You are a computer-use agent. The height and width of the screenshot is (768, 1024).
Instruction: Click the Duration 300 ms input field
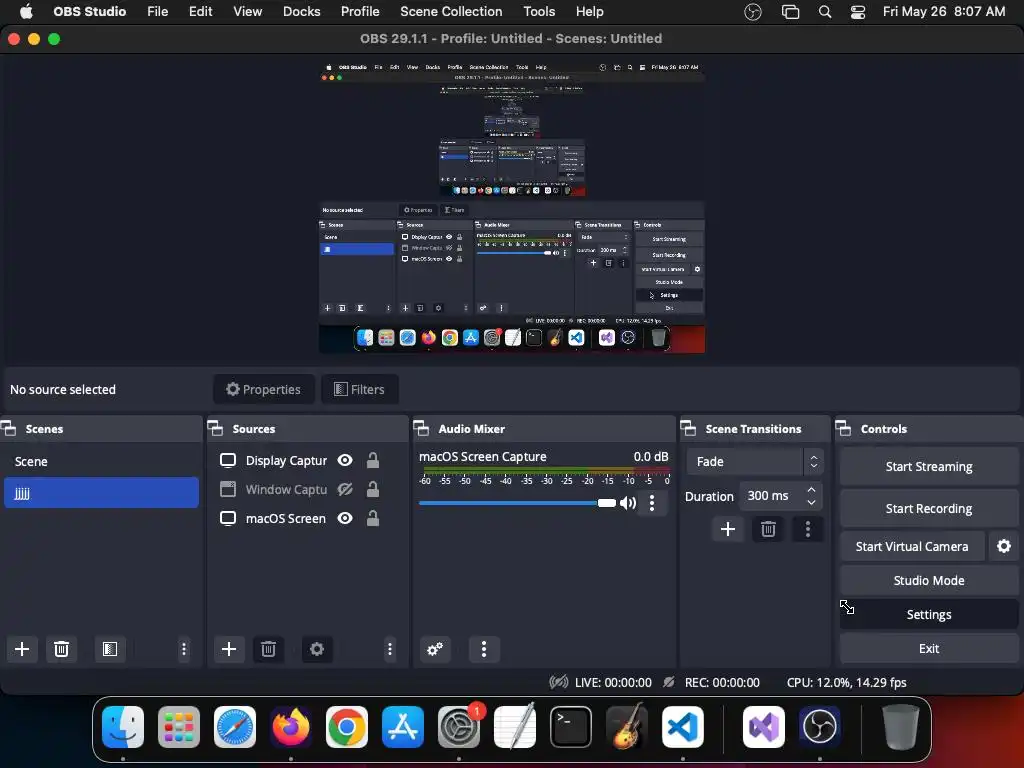(x=780, y=496)
